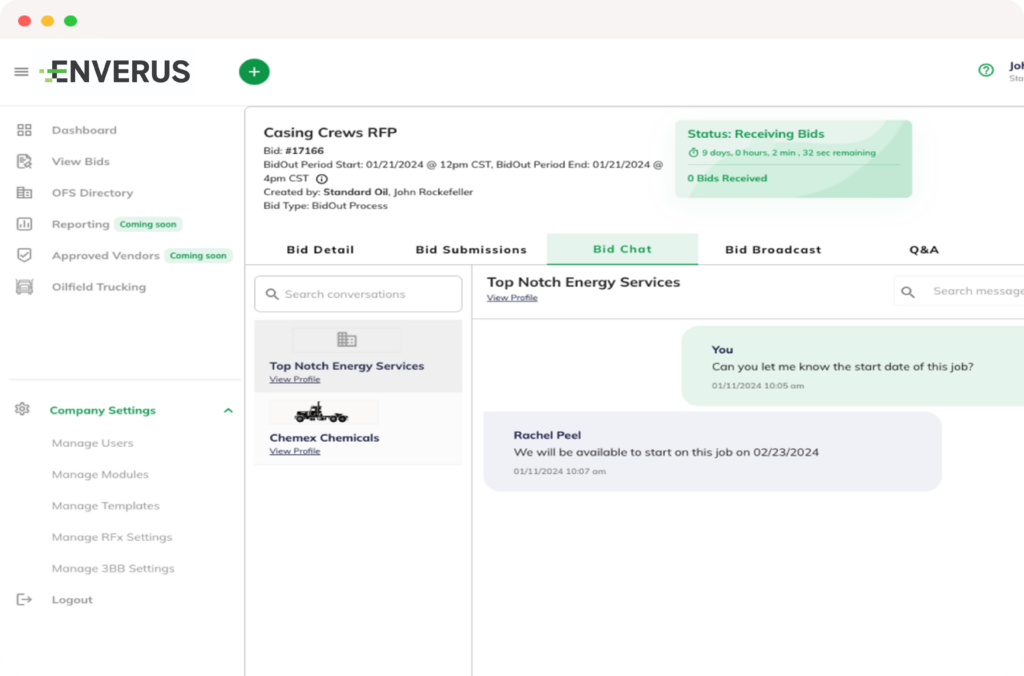Select the Q&A tab
The image size is (1024, 676).
[924, 250]
